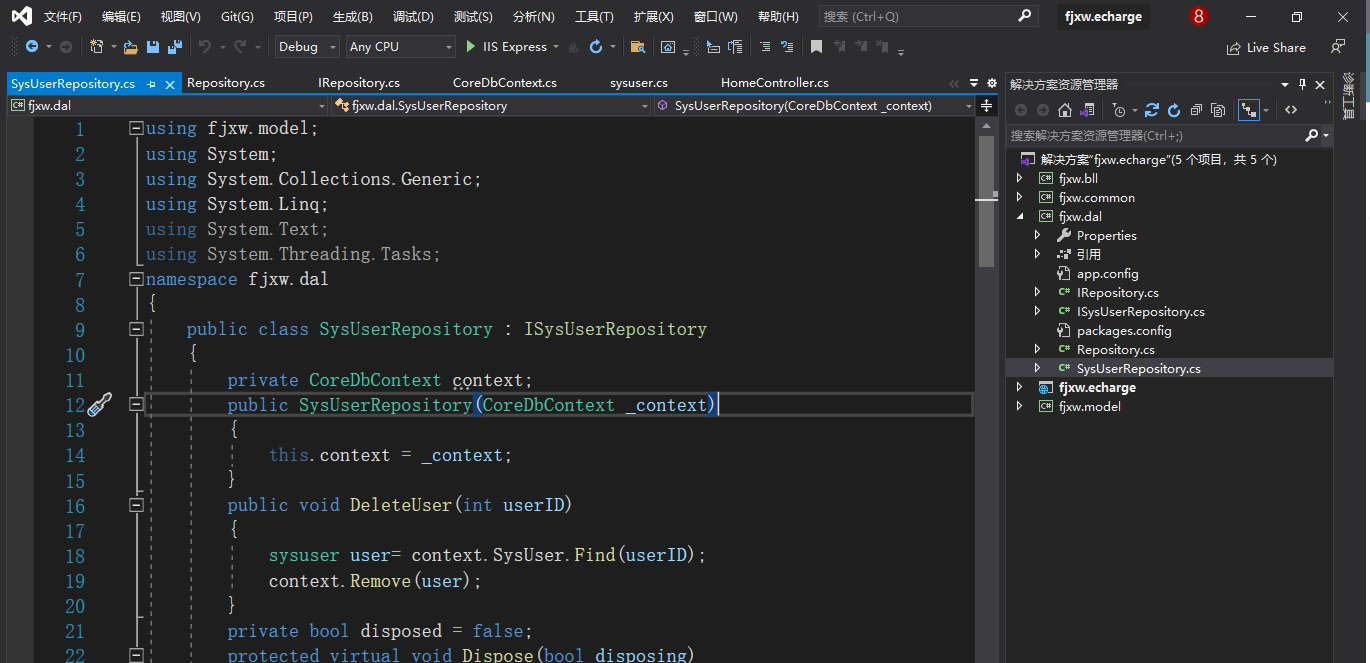This screenshot has width=1370, height=663.
Task: Toggle Show All Files in Solution Explorer
Action: [x=1217, y=110]
